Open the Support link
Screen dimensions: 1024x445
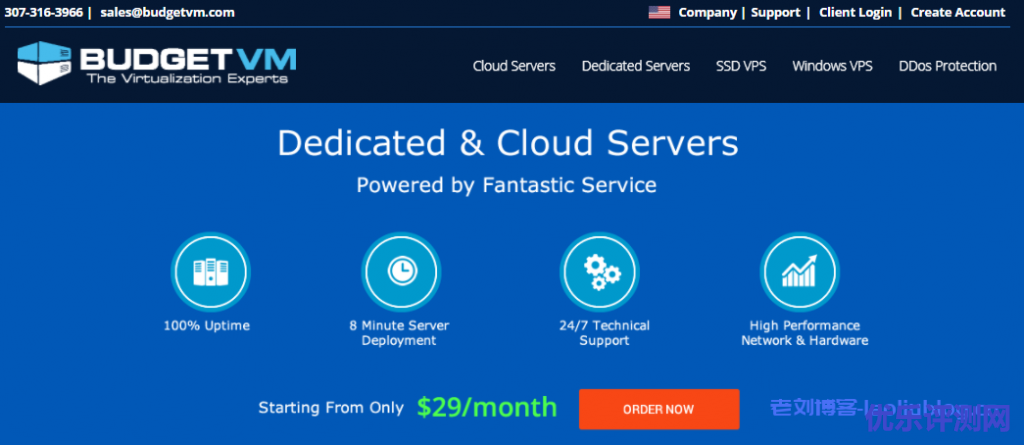775,13
